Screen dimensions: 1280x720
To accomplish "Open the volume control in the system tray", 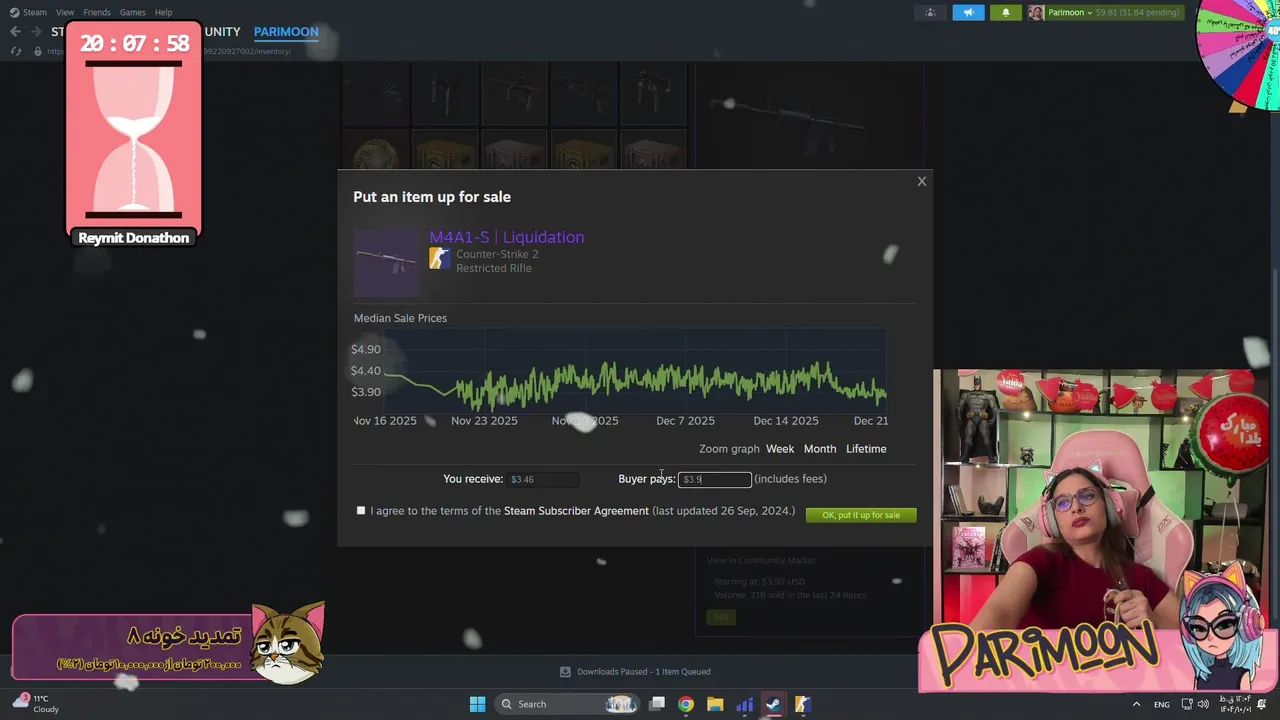I will (x=1203, y=704).
